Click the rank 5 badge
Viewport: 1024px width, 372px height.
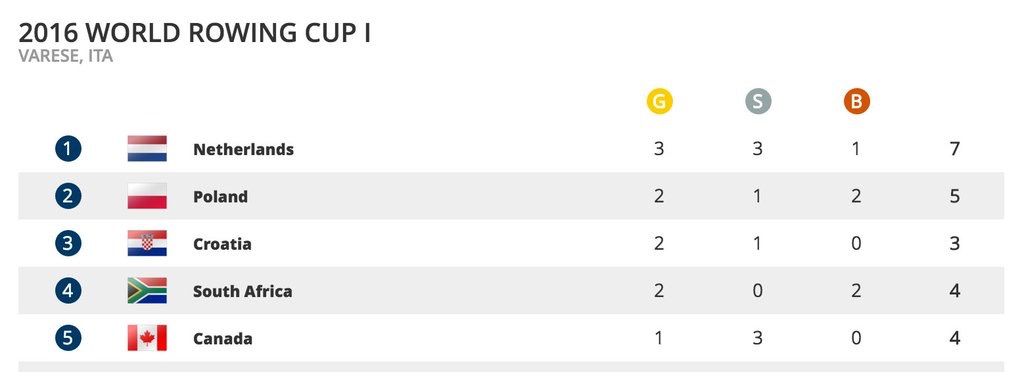point(68,338)
